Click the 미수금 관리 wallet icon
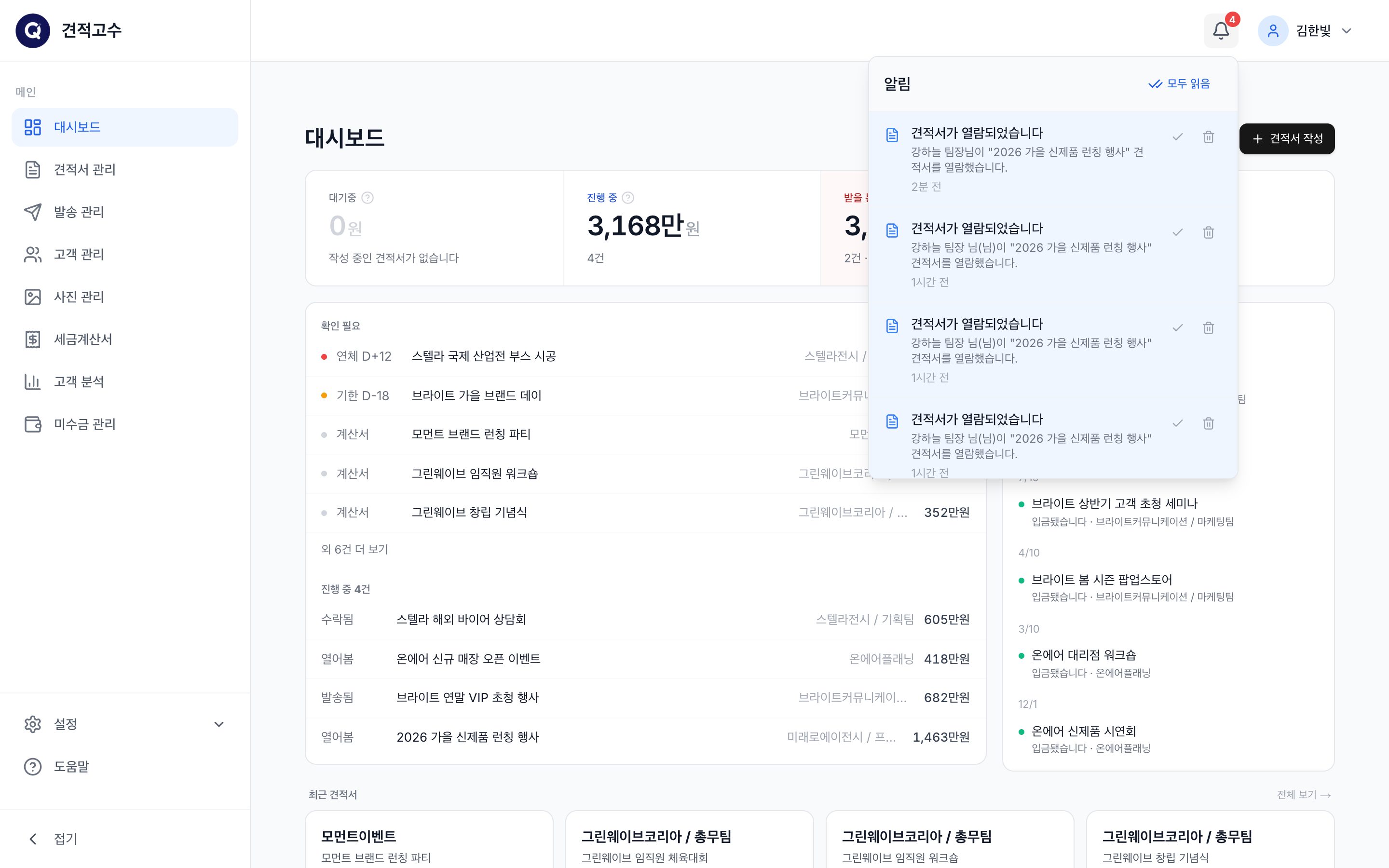Image resolution: width=1389 pixels, height=868 pixels. 33,424
